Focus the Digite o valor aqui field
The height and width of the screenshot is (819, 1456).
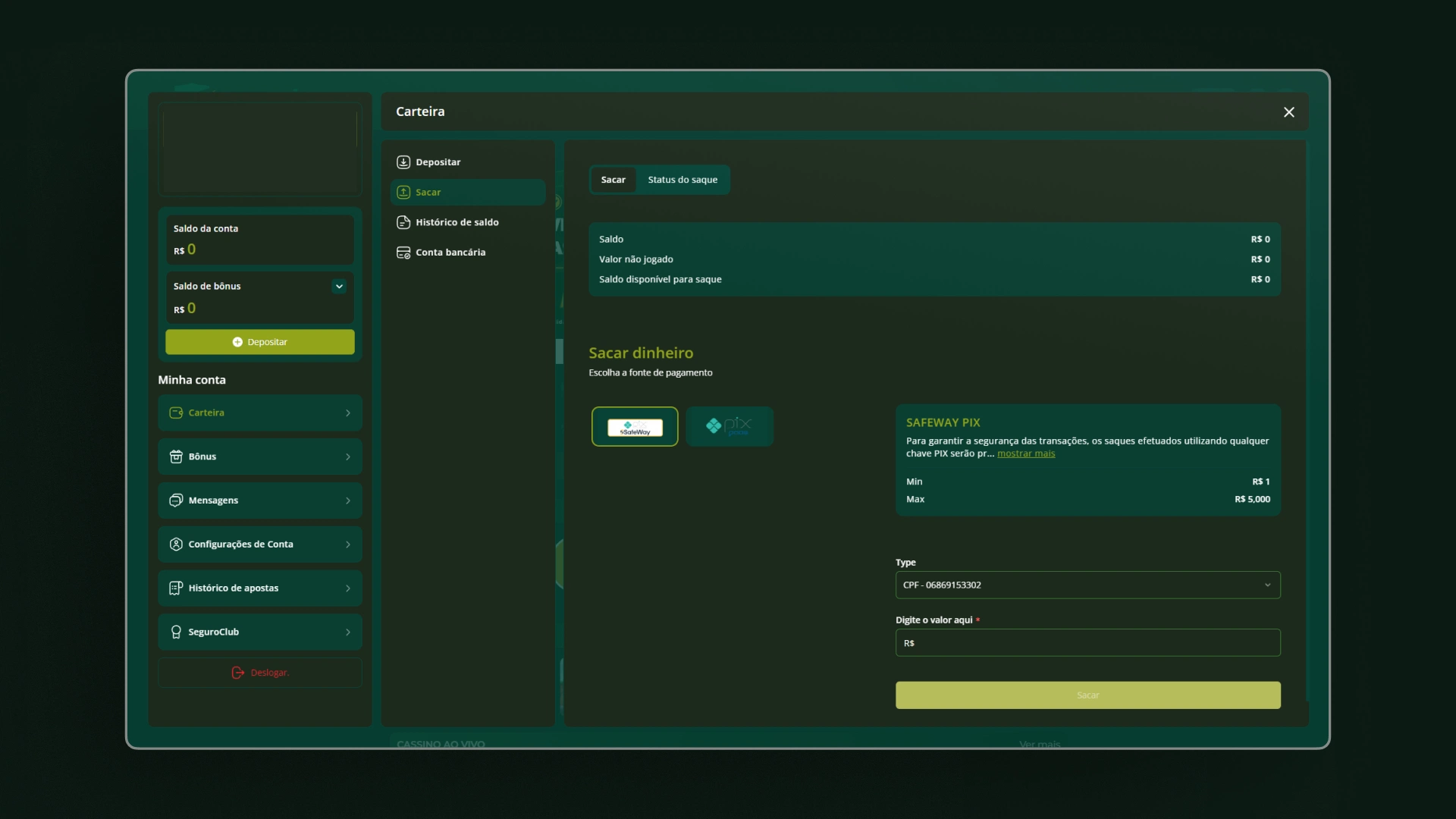(x=1087, y=643)
